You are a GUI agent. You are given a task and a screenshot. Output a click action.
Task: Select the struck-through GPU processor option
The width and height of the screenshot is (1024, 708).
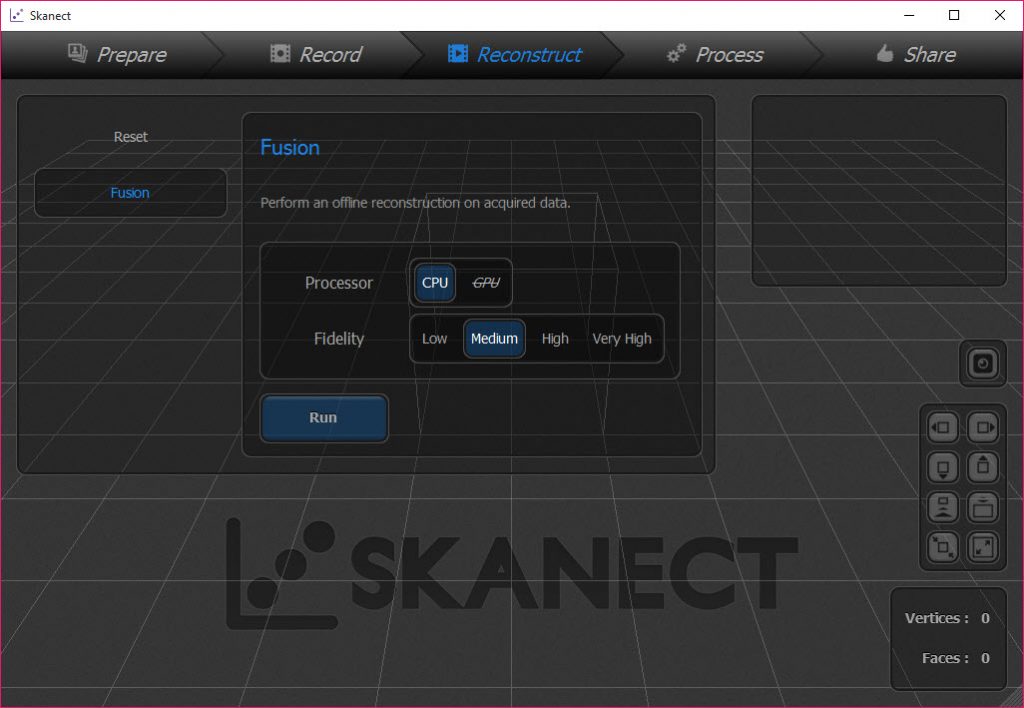point(486,283)
